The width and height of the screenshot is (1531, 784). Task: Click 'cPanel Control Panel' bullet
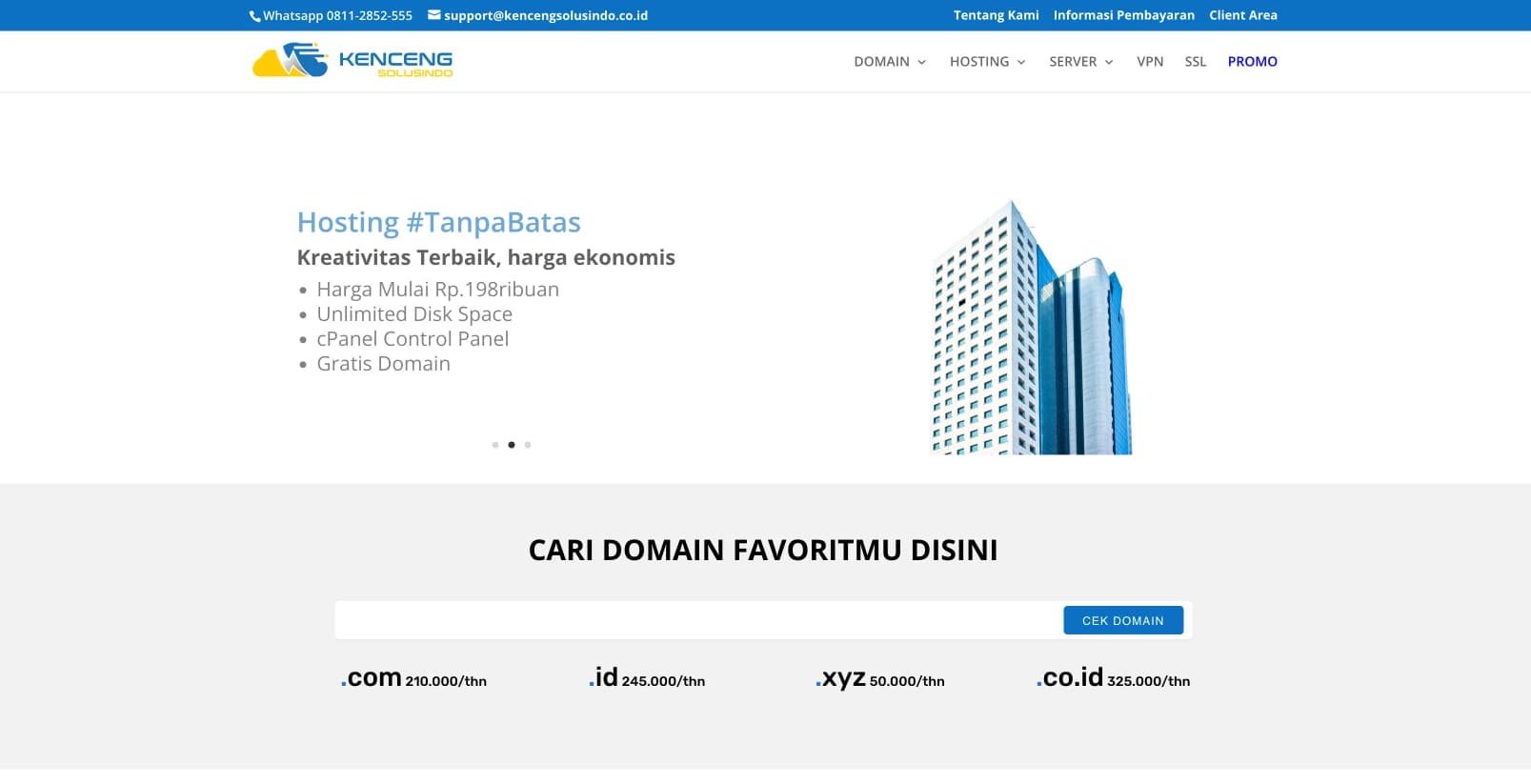(413, 338)
